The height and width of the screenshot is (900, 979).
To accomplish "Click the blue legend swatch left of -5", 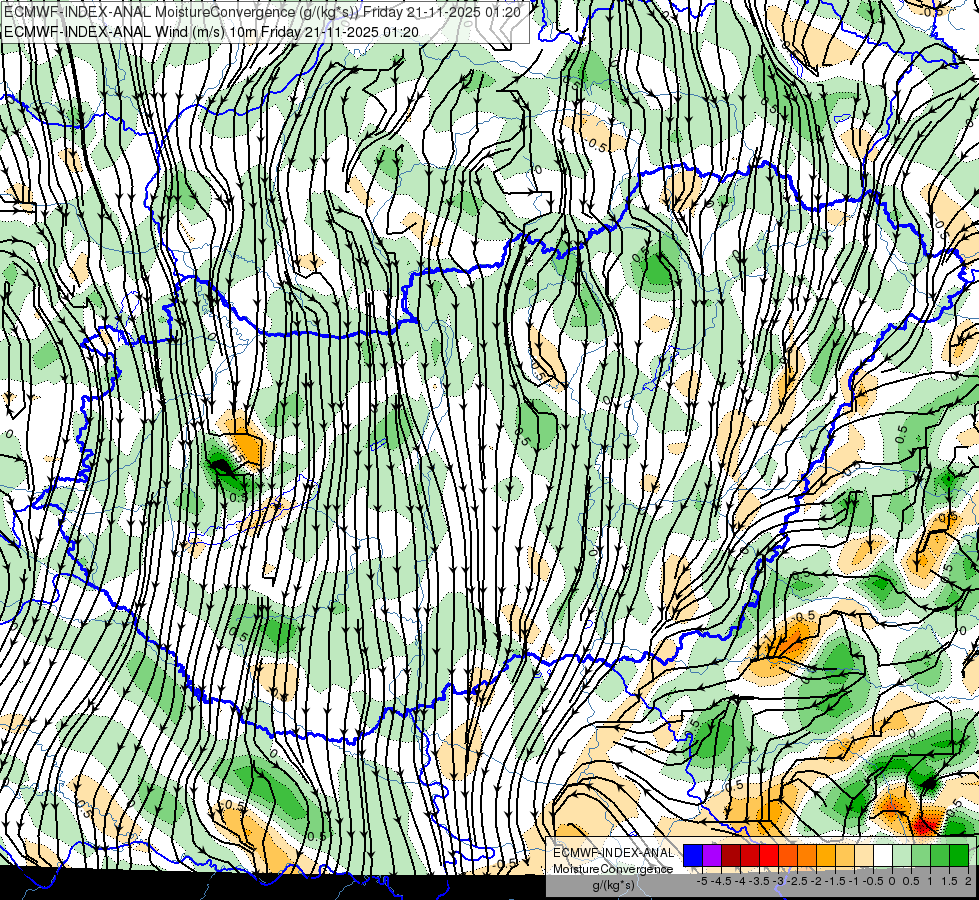I will pyautogui.click(x=693, y=855).
